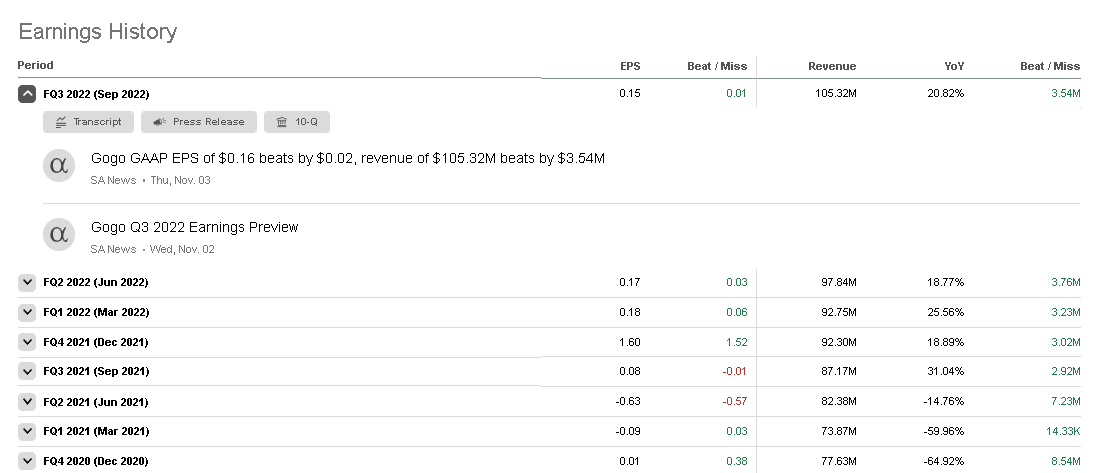
Task: Open the 10-Q filing button
Action: [x=296, y=122]
